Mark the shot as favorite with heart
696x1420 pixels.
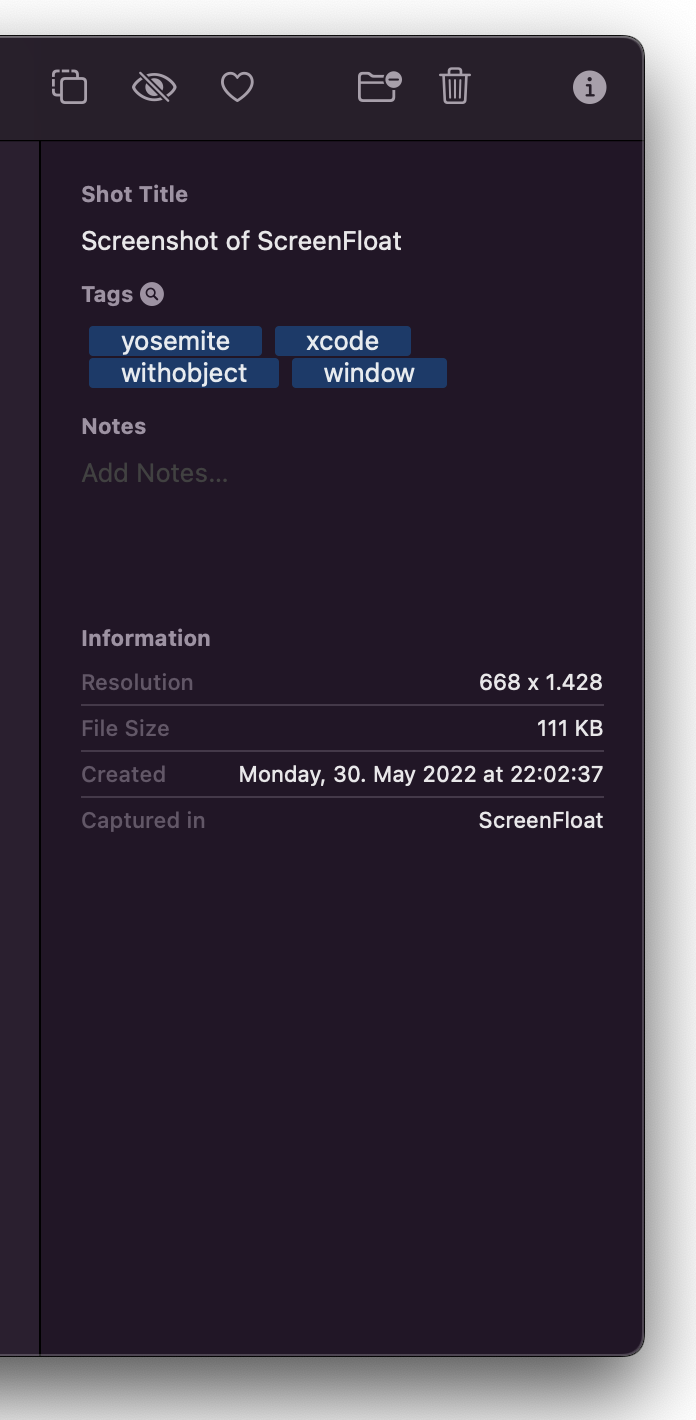click(237, 88)
